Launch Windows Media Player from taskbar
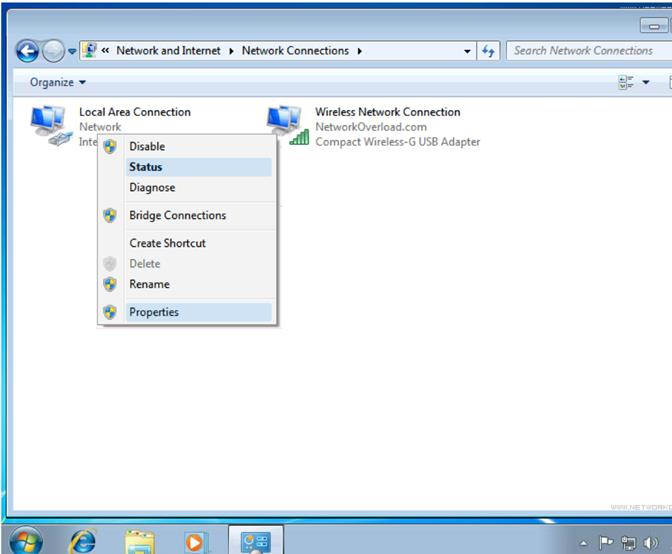This screenshot has height=554, width=672. coord(195,542)
